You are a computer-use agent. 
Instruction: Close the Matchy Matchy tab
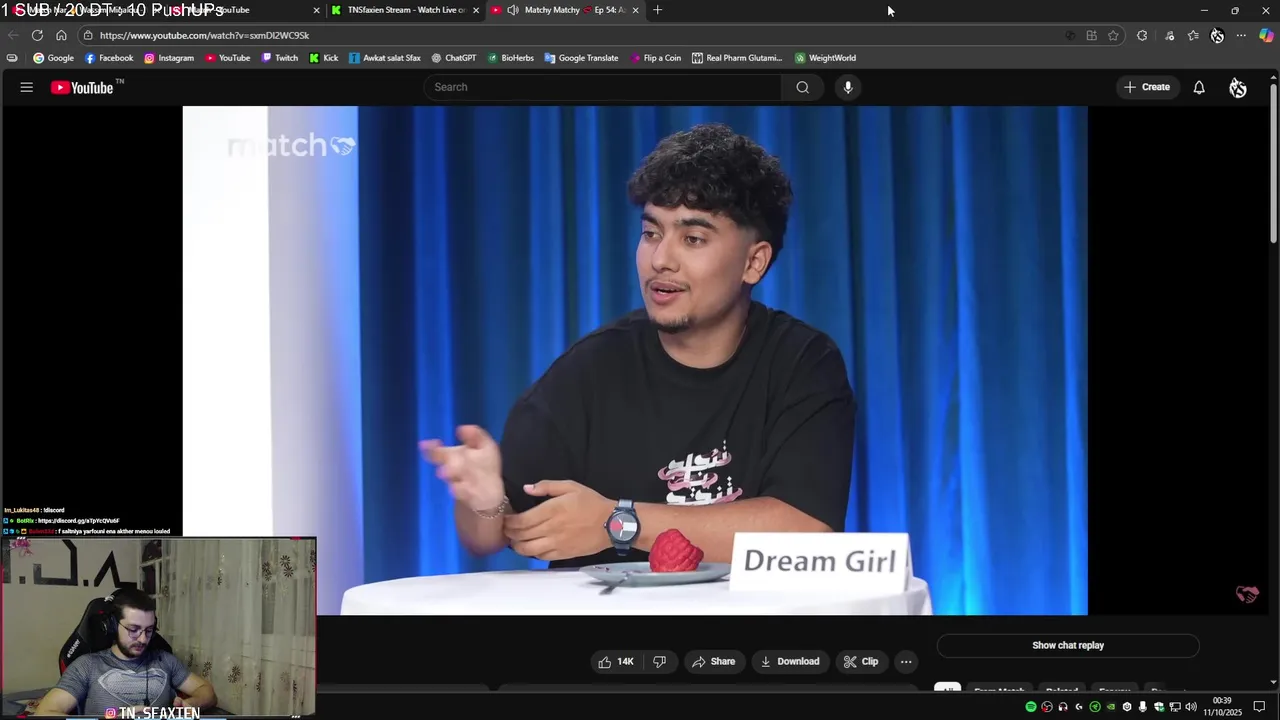635,10
